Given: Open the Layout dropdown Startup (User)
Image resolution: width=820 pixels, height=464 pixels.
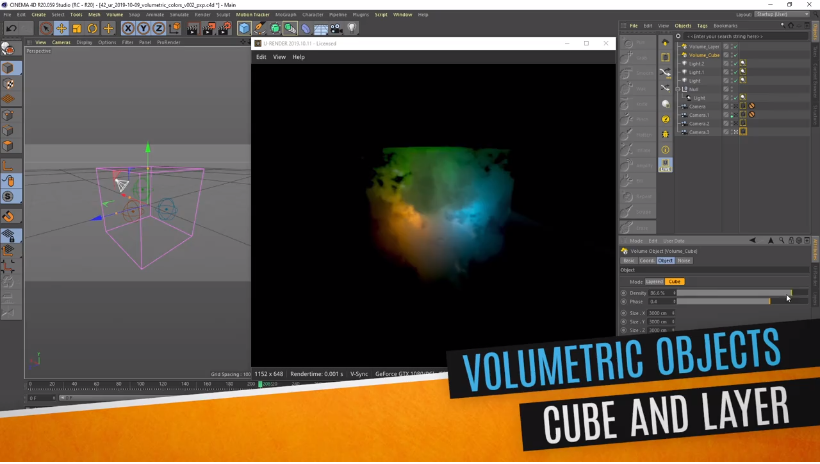Looking at the screenshot, I should 768,14.
